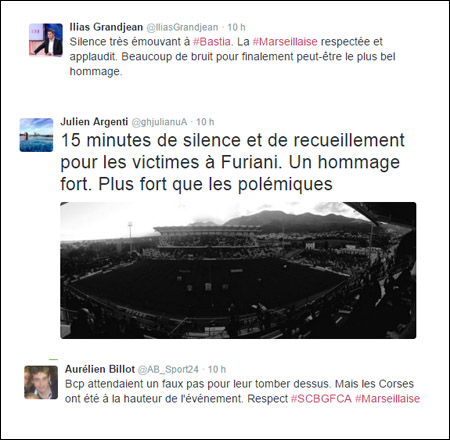The image size is (450, 440).
Task: Select the #Bastia hashtag
Action: (x=212, y=42)
